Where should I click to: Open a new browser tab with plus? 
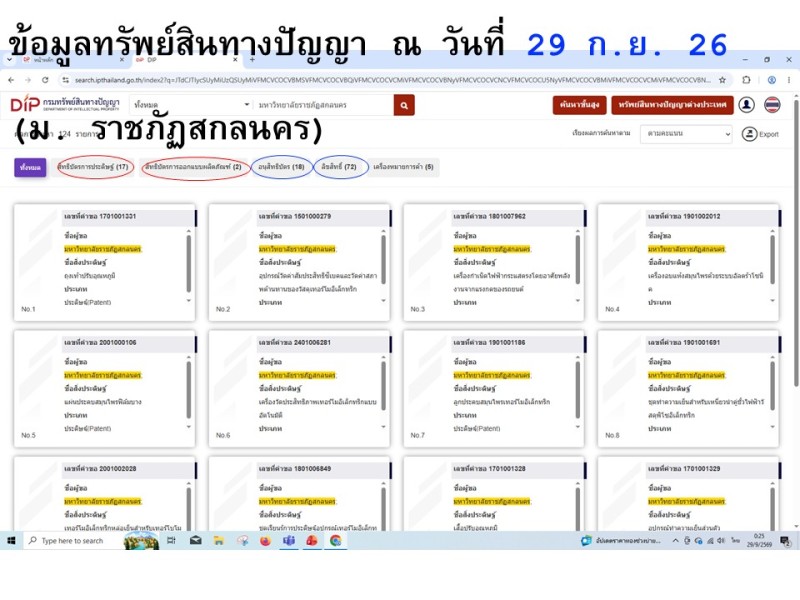[252, 60]
